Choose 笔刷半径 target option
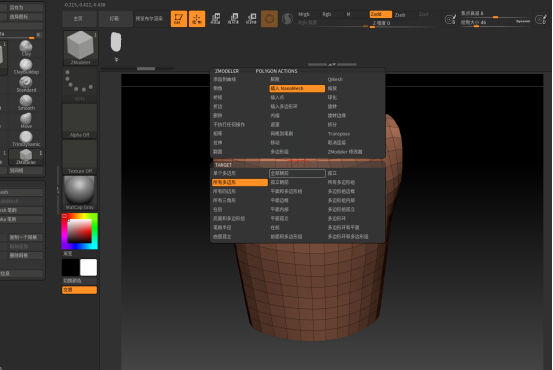The image size is (553, 370). click(x=222, y=228)
